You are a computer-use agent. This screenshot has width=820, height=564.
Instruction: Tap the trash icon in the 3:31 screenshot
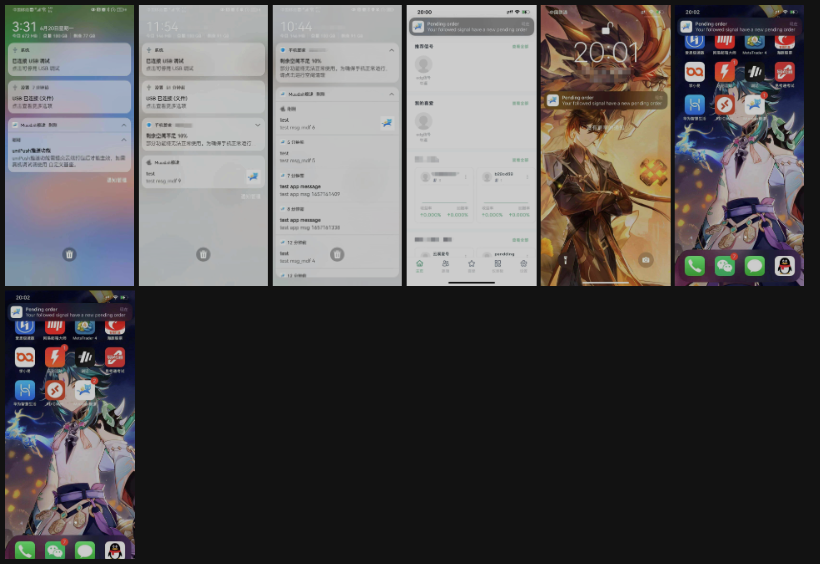point(70,254)
